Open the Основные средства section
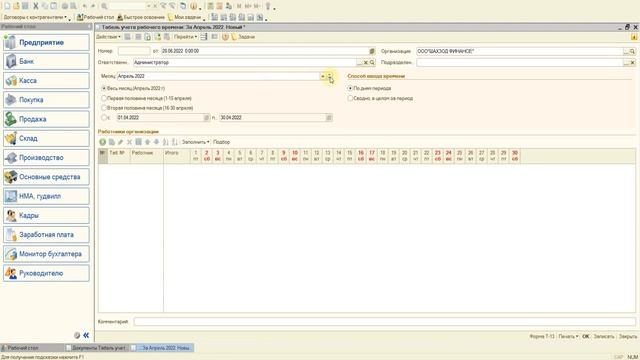The height and width of the screenshot is (360, 640). (x=46, y=177)
